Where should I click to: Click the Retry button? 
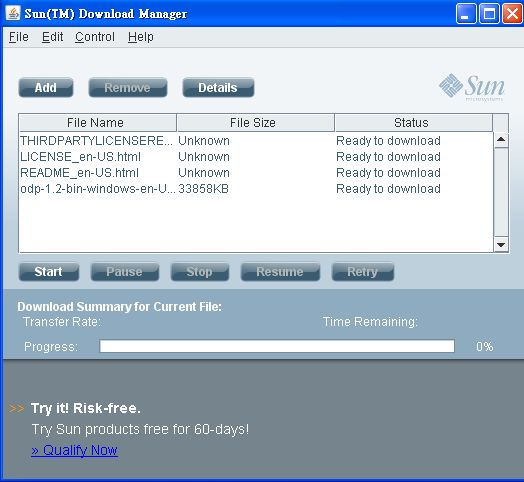[x=363, y=272]
